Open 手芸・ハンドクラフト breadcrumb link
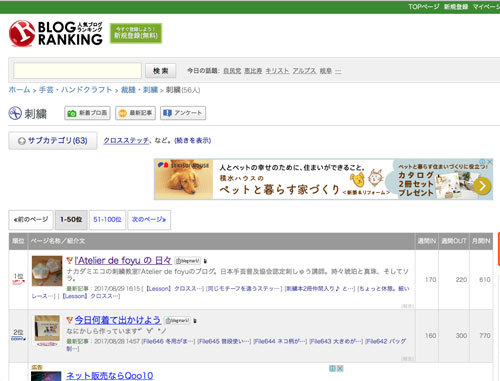The width and height of the screenshot is (500, 381). (75, 90)
